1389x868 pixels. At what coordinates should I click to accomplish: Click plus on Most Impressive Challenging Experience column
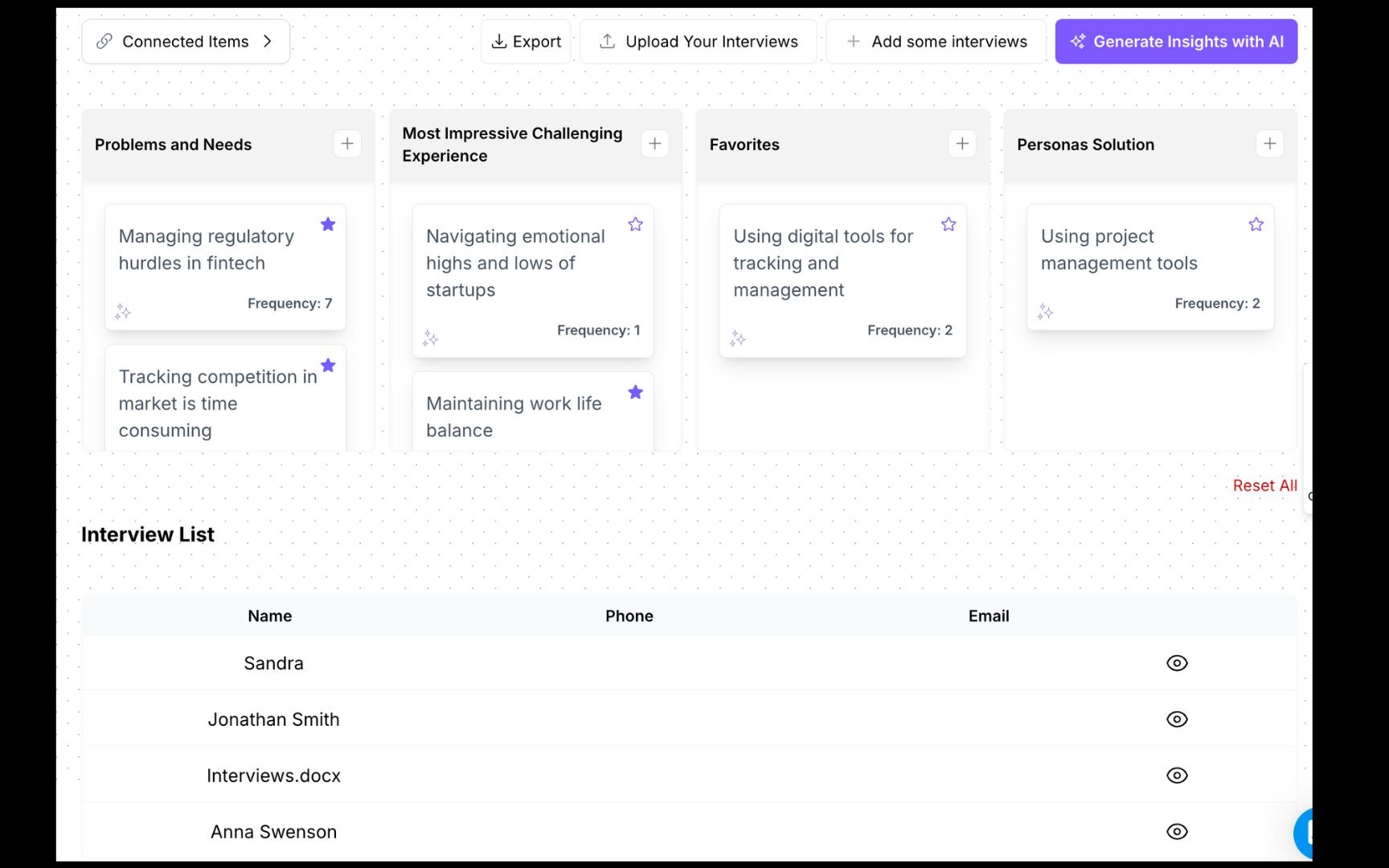(655, 143)
